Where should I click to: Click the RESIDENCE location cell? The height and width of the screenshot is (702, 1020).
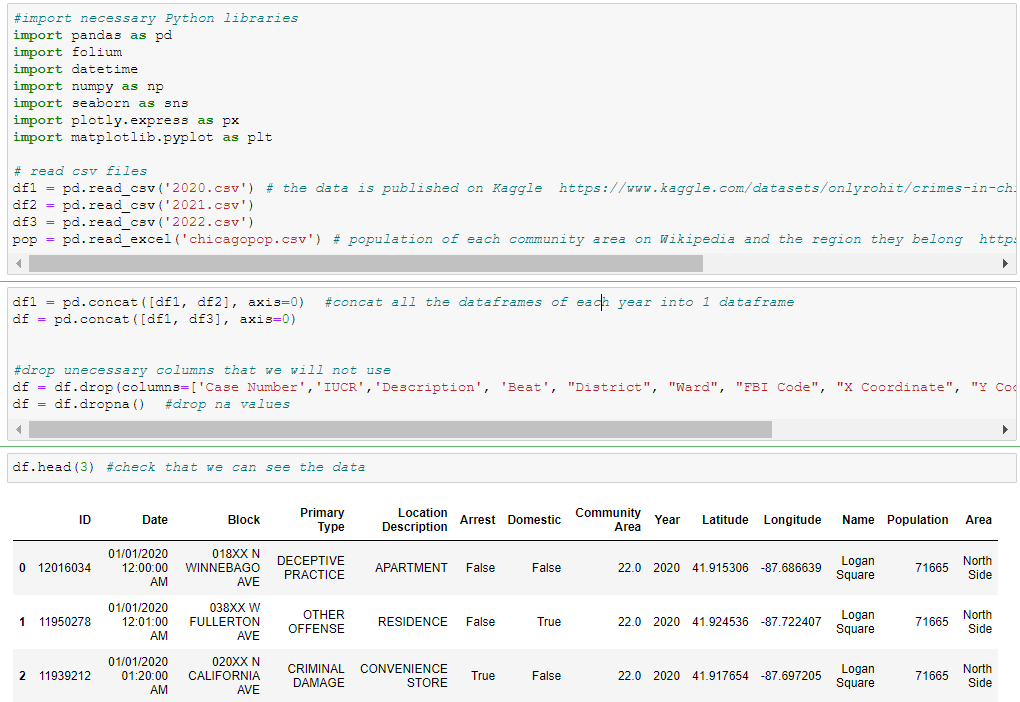click(412, 622)
